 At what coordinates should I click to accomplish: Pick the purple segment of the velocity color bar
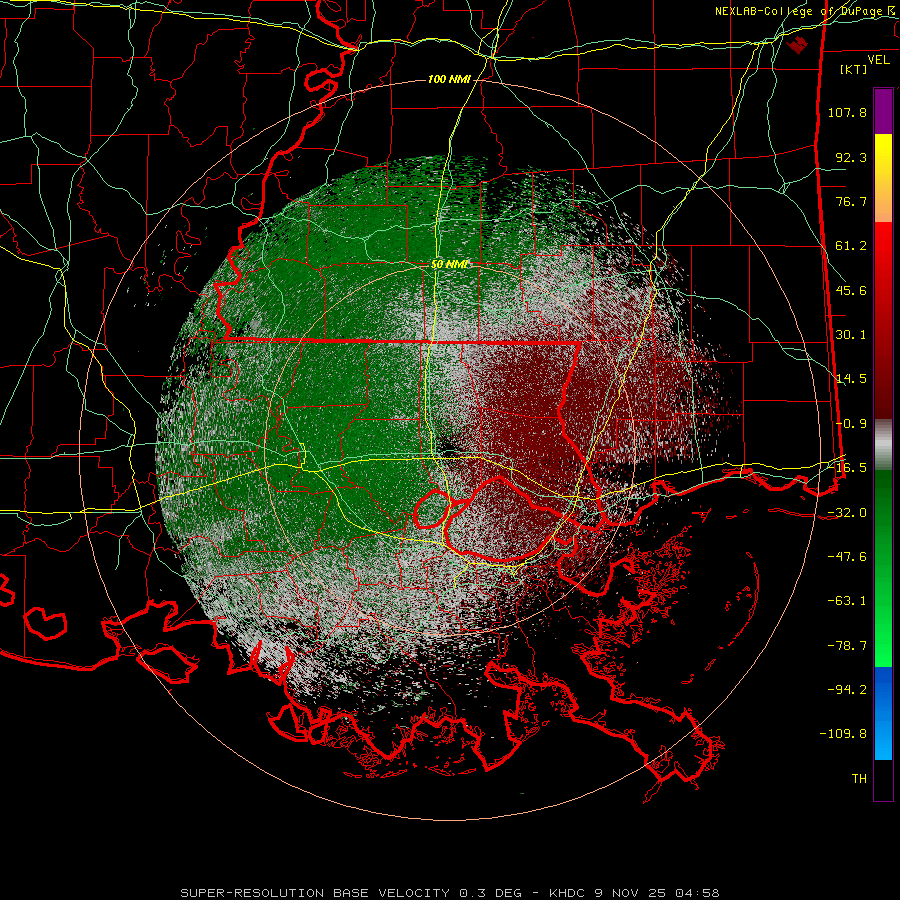pos(883,111)
